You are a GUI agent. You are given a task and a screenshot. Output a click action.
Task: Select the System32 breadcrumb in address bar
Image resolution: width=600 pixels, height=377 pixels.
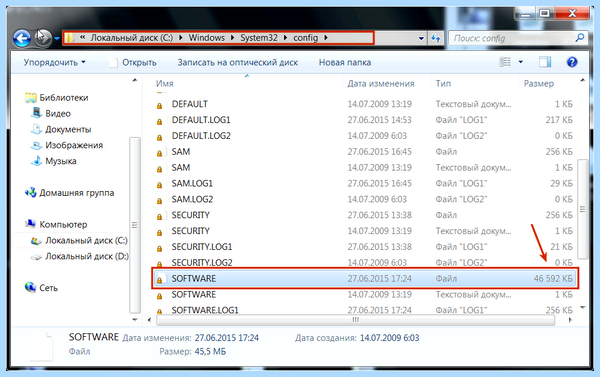259,38
